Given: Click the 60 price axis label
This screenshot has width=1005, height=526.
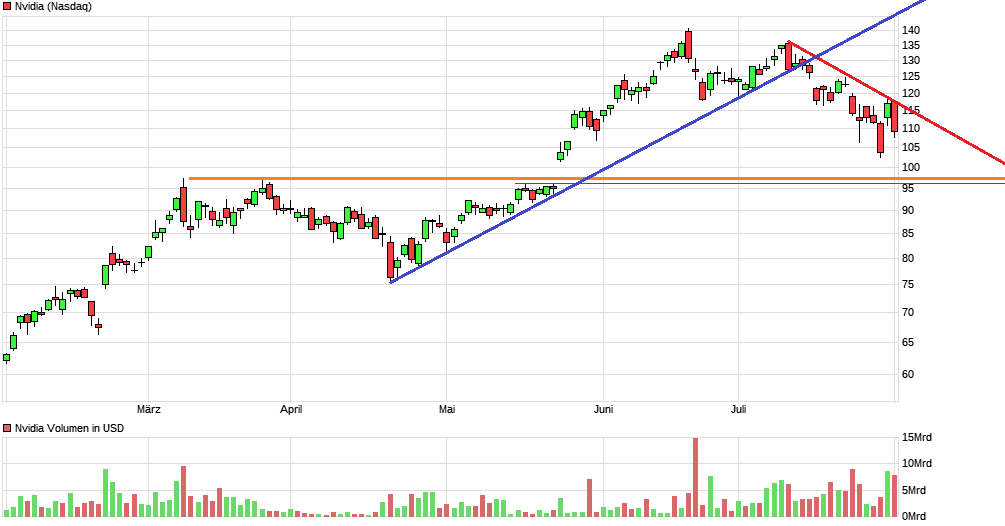Looking at the screenshot, I should pos(908,374).
